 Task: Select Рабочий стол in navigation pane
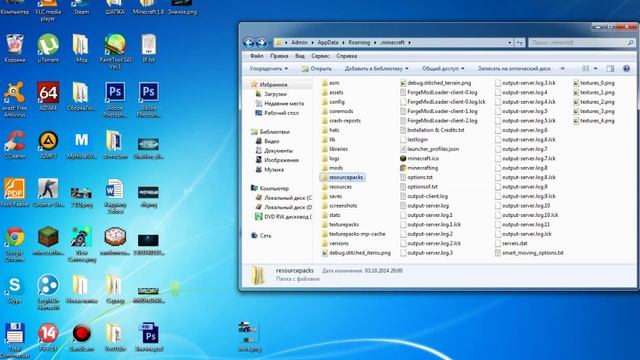[282, 113]
